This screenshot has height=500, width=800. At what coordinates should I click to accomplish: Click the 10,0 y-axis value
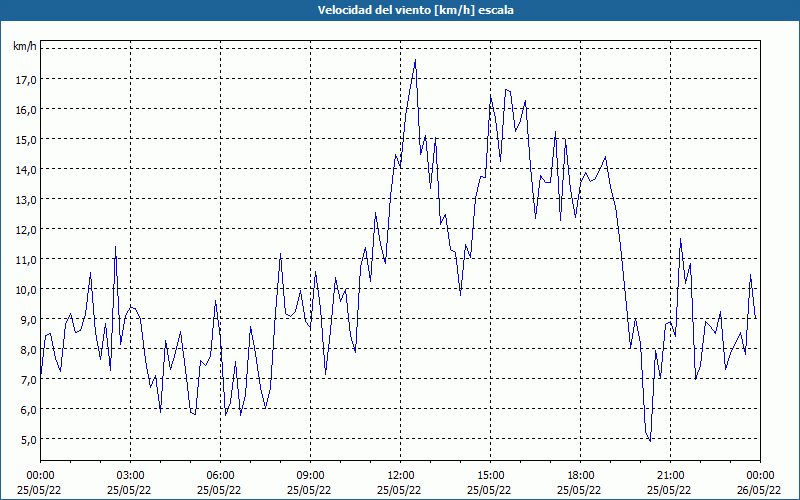tap(26, 289)
